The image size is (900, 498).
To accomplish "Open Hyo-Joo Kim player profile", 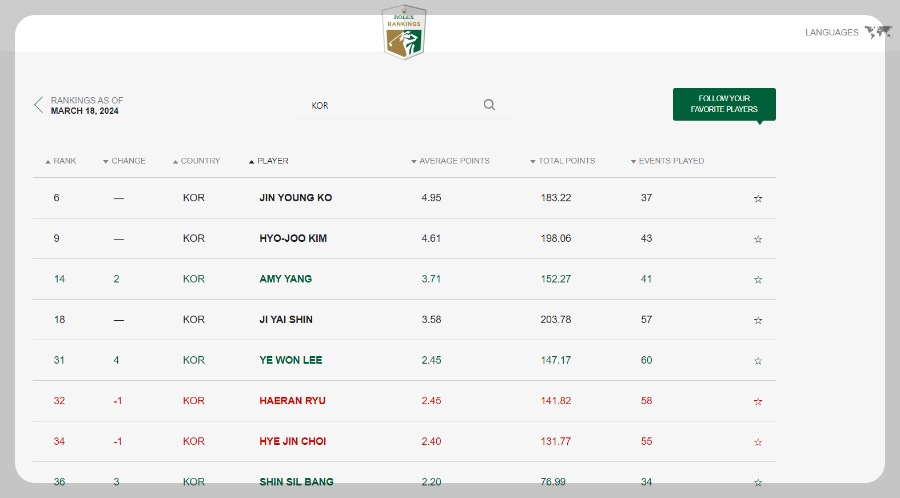I will pos(293,239).
